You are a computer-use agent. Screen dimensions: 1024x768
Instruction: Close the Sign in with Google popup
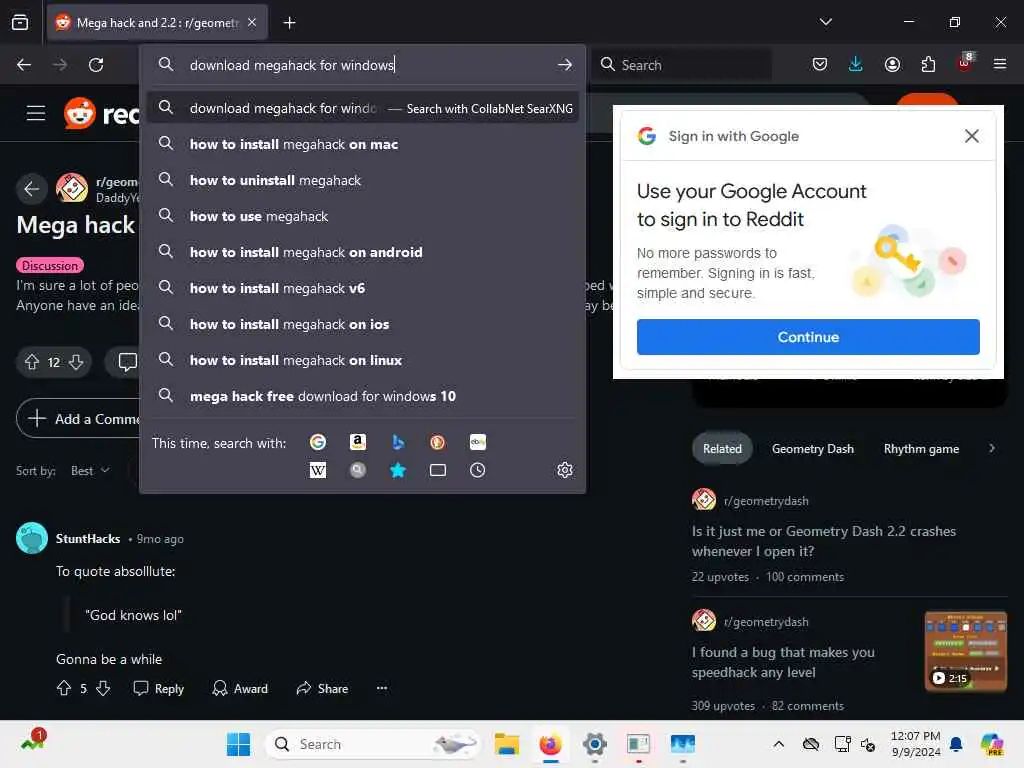[x=971, y=136]
